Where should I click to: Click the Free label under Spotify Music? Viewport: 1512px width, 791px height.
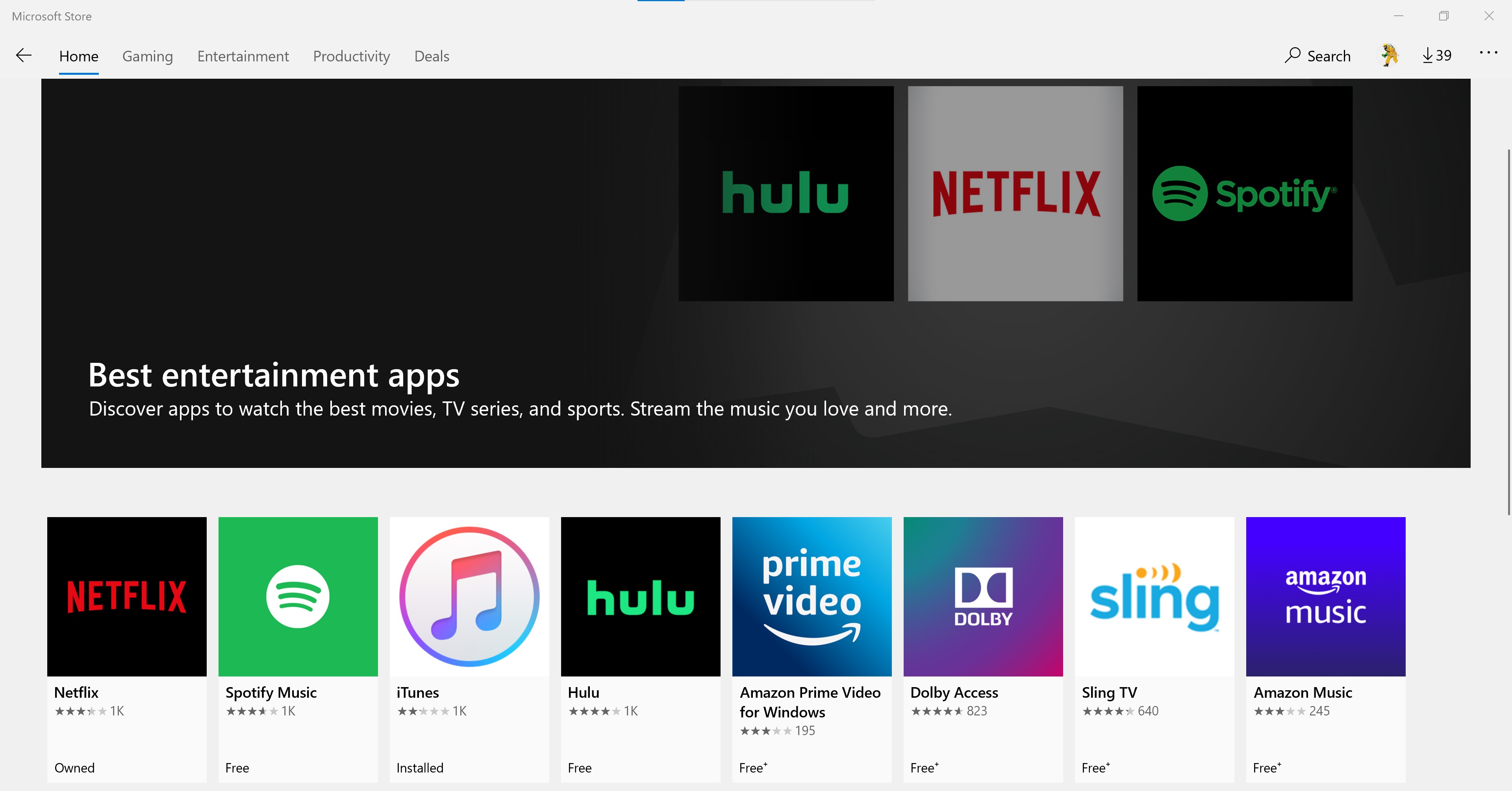[237, 768]
